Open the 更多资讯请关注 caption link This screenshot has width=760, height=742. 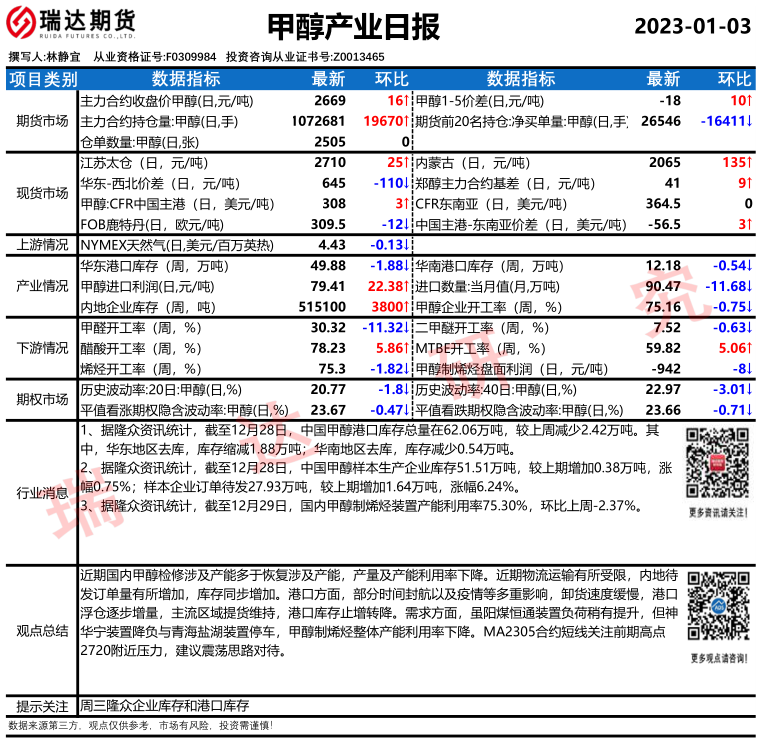point(718,513)
